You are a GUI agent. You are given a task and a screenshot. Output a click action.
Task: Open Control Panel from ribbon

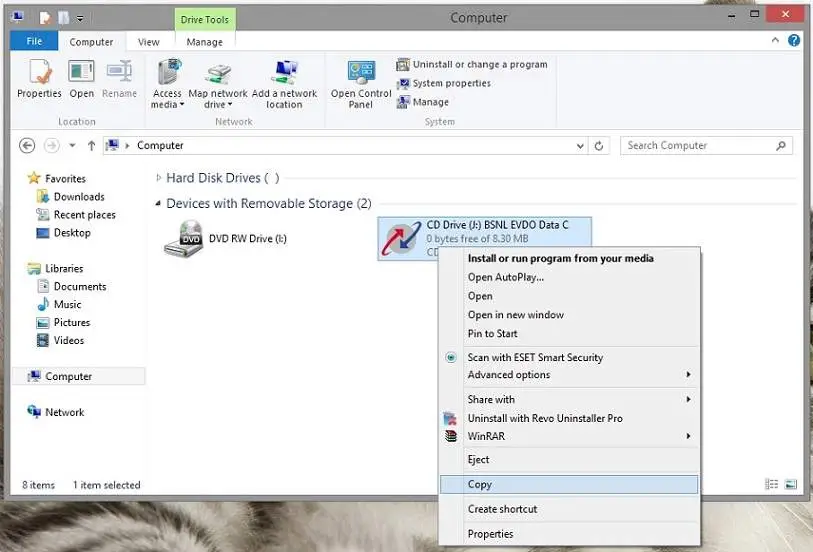coord(361,83)
